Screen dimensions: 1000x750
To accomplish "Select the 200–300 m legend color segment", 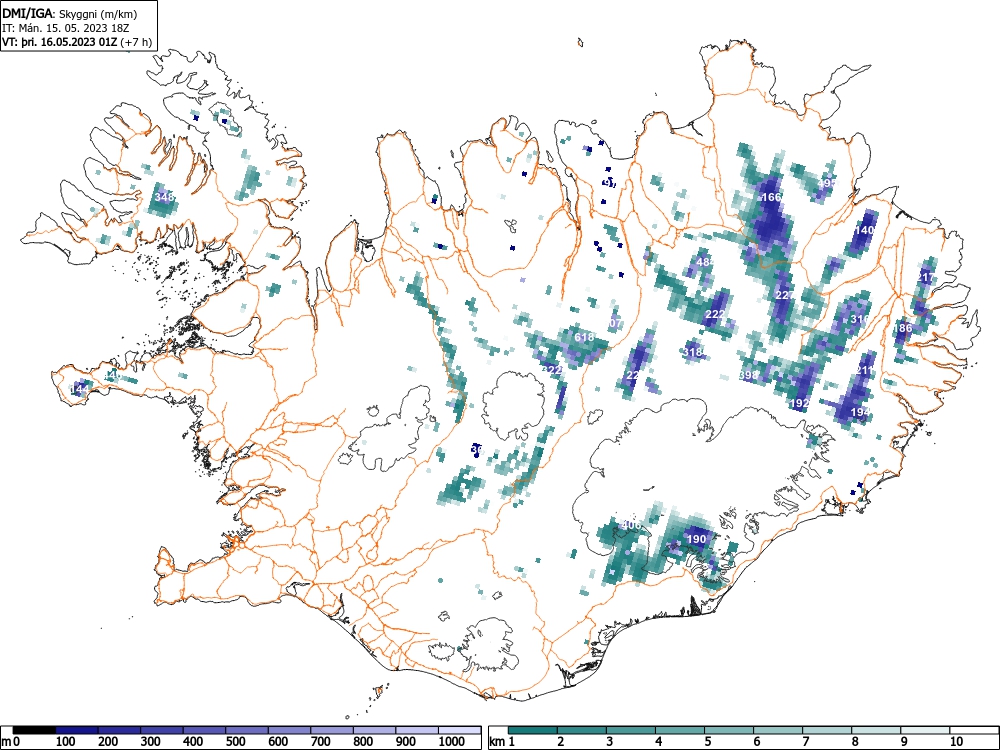I will click(119, 730).
